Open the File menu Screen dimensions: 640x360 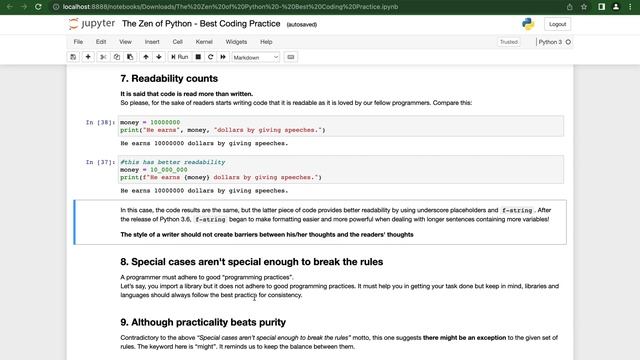point(78,42)
